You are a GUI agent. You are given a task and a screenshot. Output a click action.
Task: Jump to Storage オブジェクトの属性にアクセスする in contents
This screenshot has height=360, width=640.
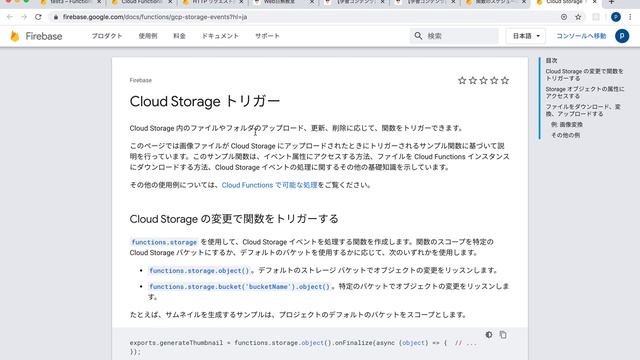point(584,93)
